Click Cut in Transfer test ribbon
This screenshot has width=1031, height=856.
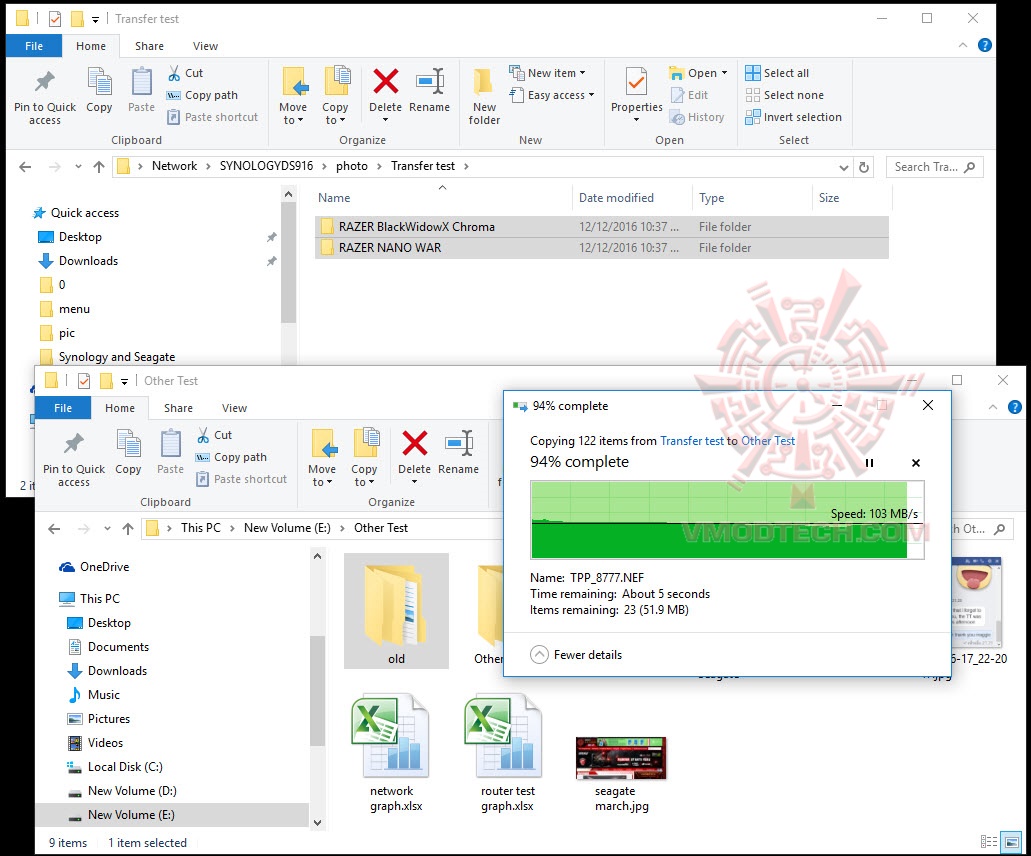185,73
